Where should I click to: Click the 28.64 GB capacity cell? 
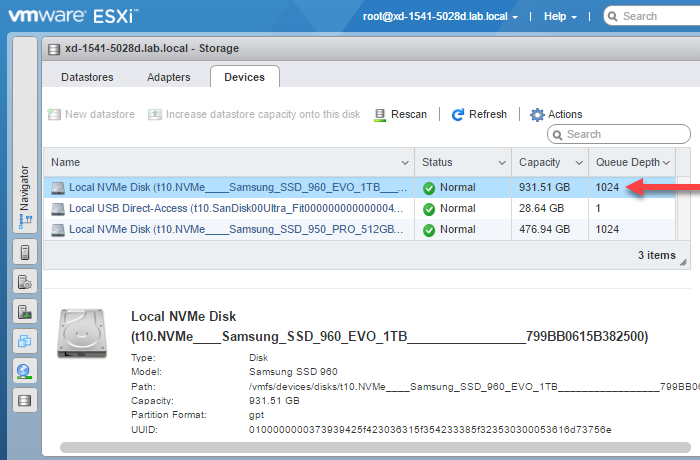point(541,209)
